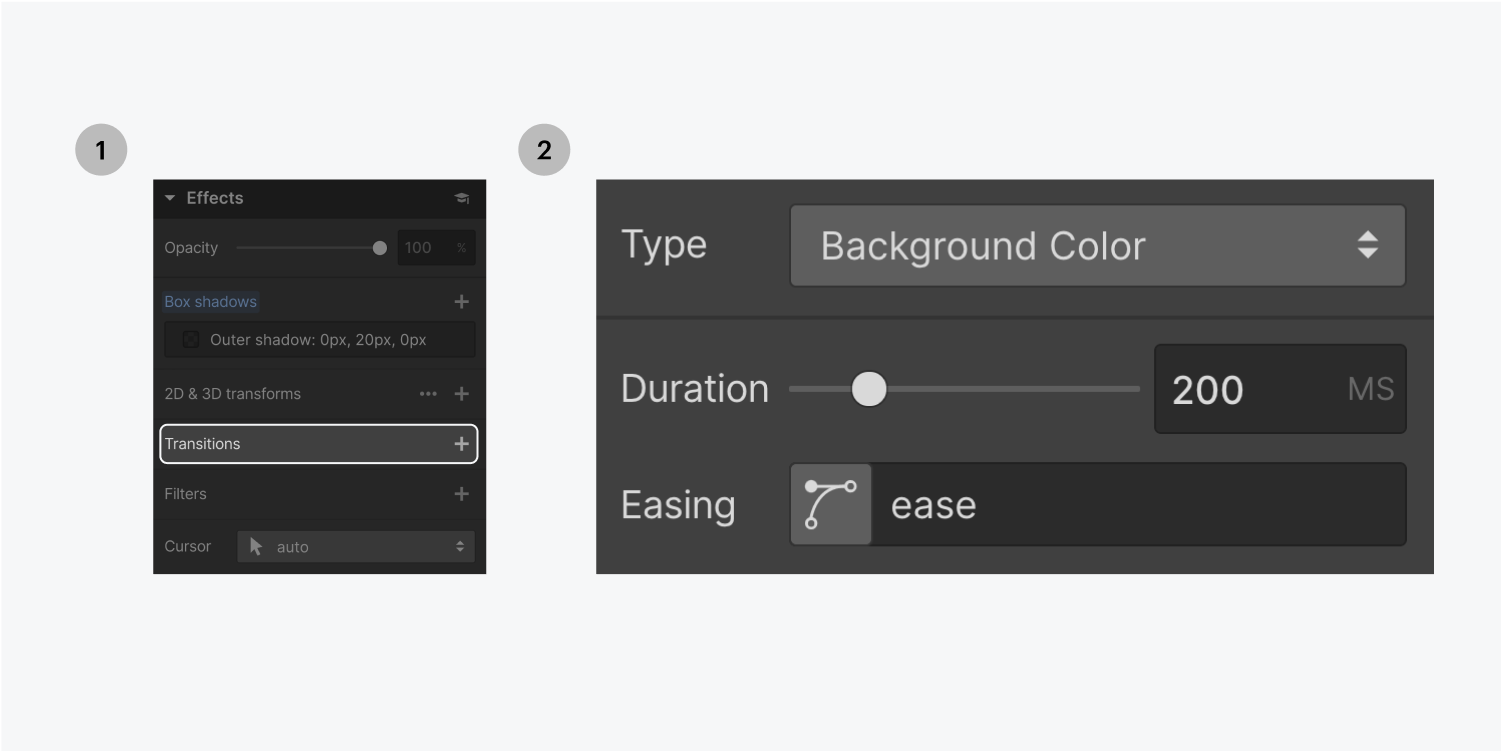The width and height of the screenshot is (1501, 751).
Task: Collapse the Effects section
Action: 169,198
